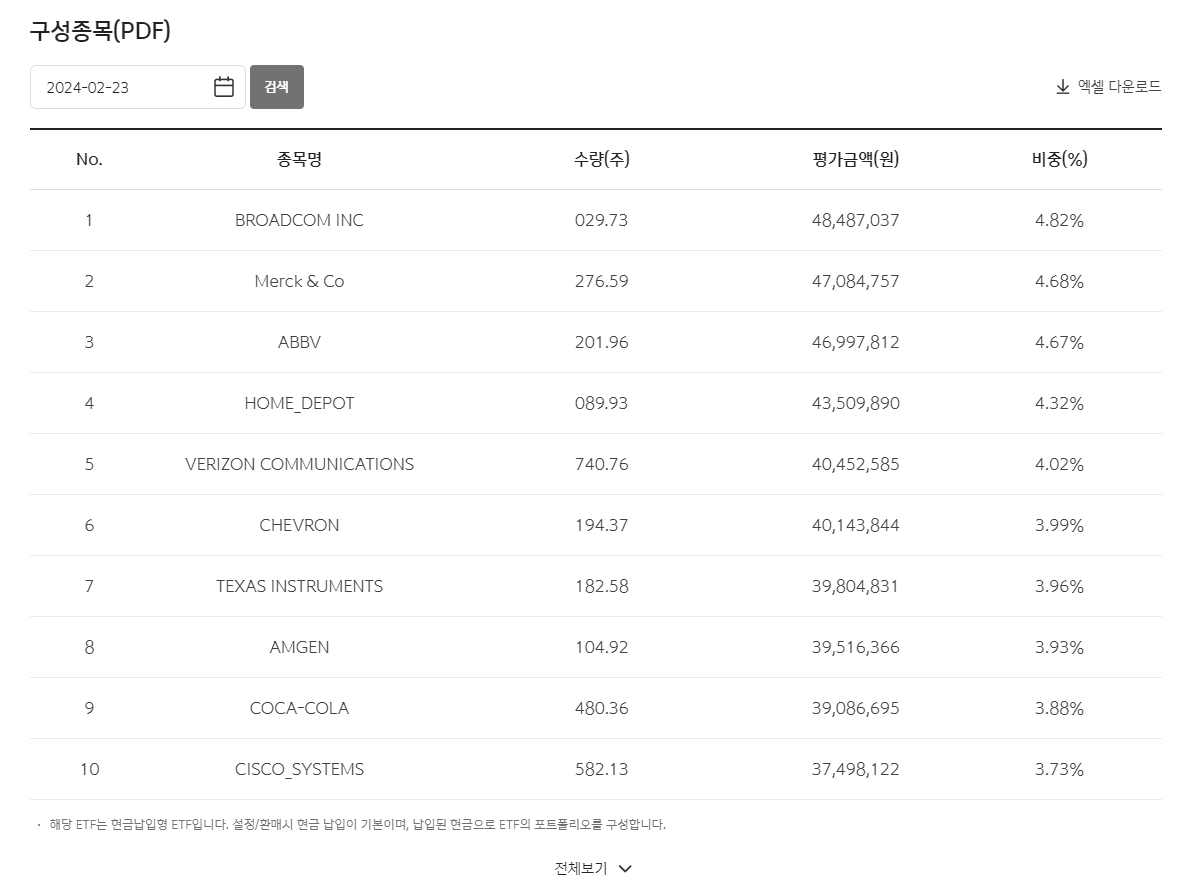Image resolution: width=1201 pixels, height=886 pixels.
Task: Click the 평가금액(원) column header
Action: click(x=856, y=159)
